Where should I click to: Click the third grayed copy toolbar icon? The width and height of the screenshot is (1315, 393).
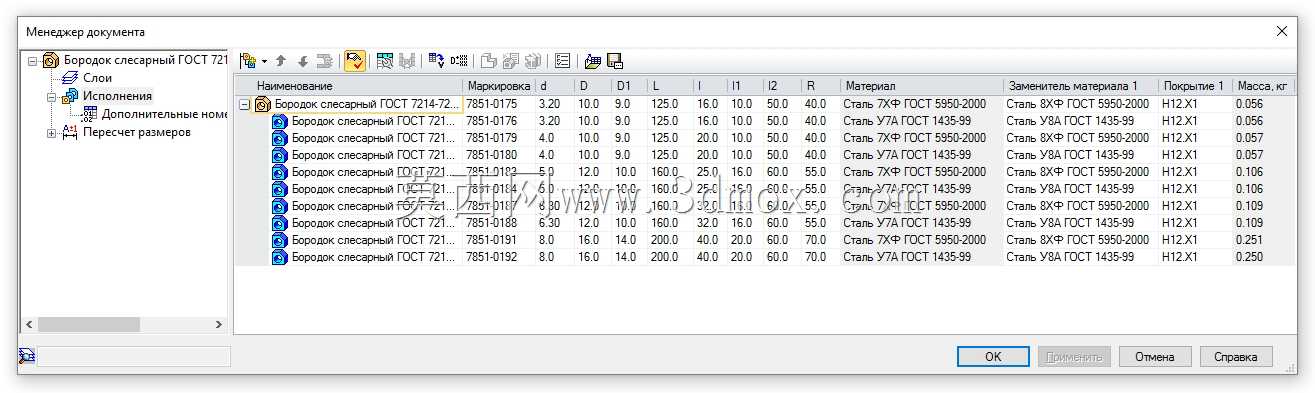(x=533, y=61)
